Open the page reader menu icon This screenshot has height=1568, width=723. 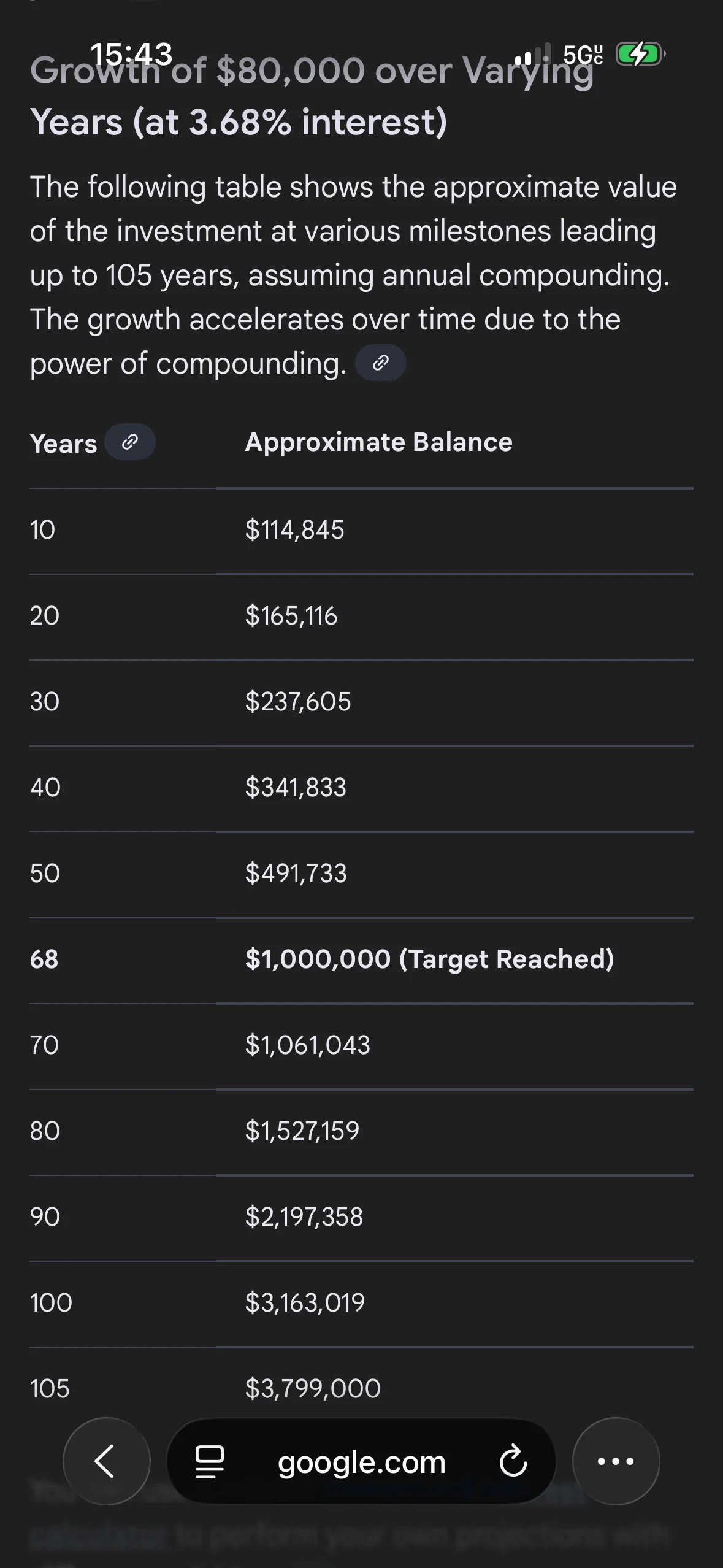coord(209,1462)
